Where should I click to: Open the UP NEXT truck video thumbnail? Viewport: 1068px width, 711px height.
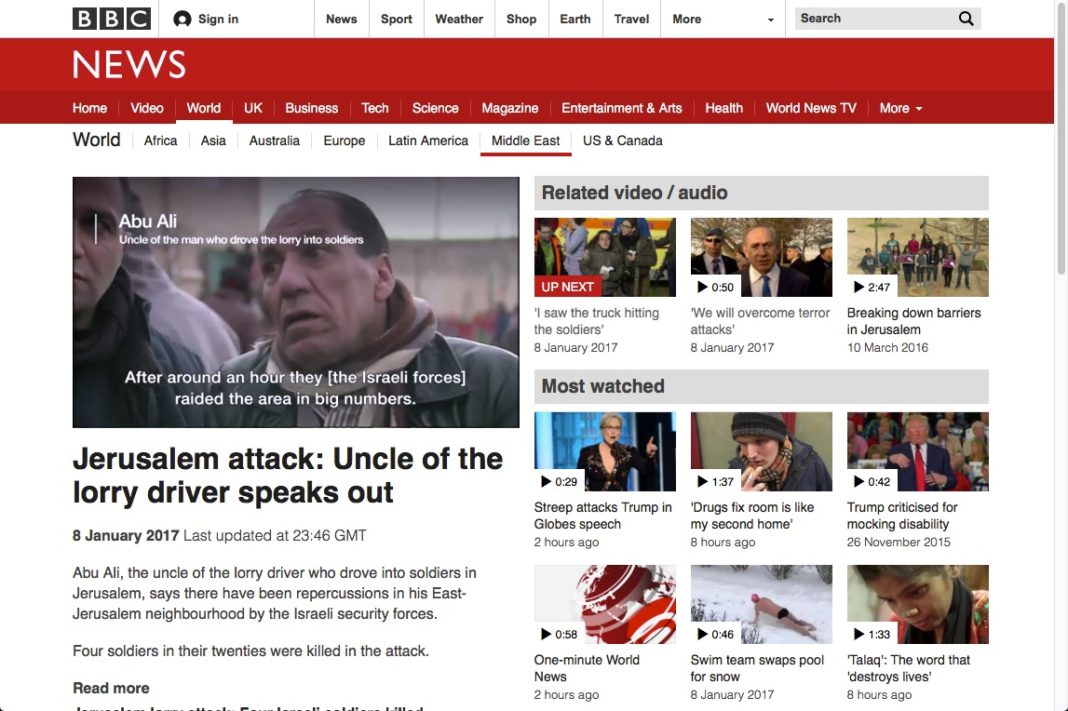coord(605,257)
